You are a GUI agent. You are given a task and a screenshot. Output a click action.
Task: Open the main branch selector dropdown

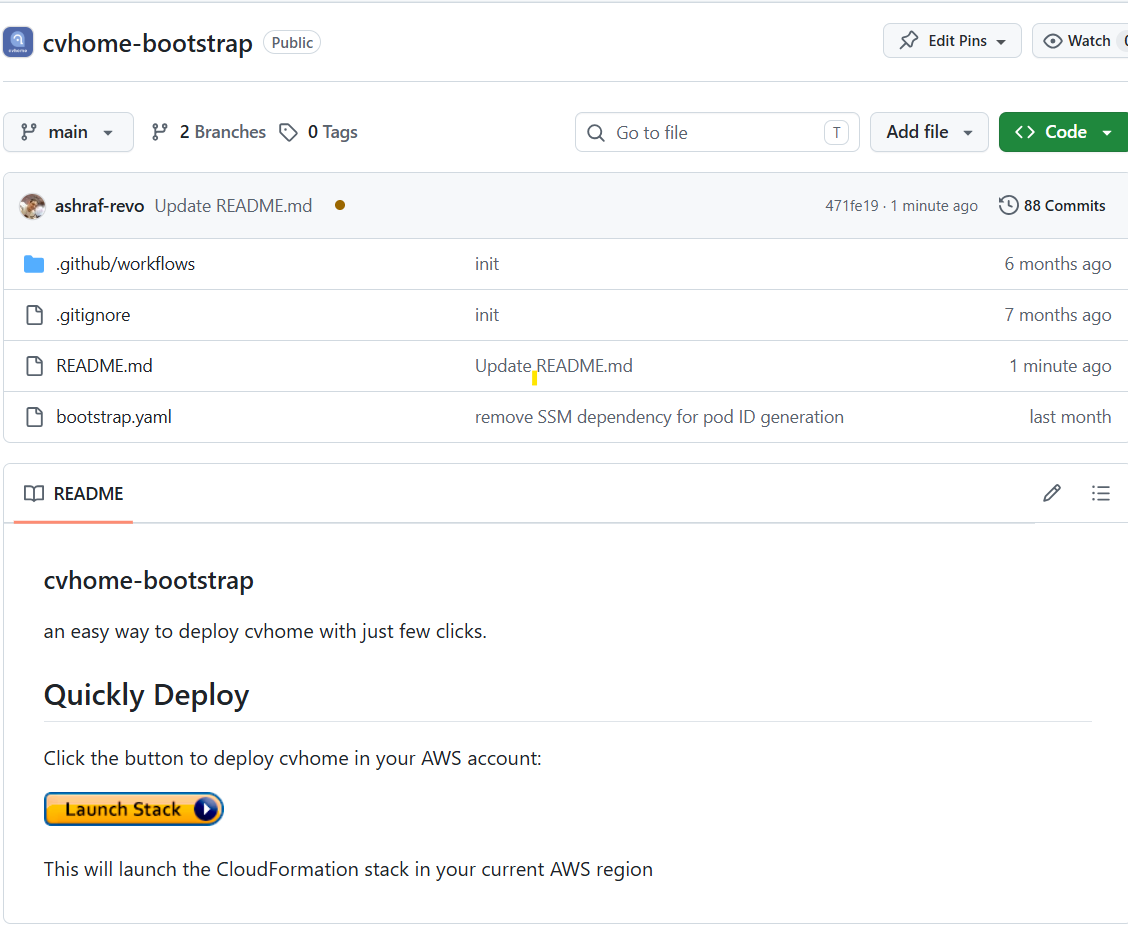(x=68, y=132)
